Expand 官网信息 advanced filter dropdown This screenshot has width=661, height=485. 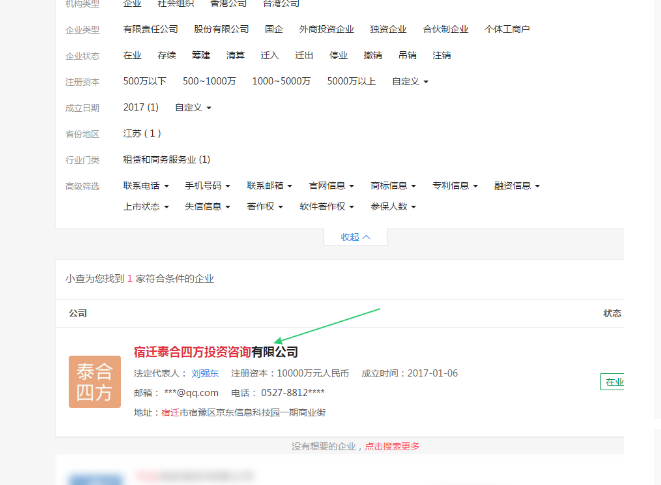click(331, 186)
